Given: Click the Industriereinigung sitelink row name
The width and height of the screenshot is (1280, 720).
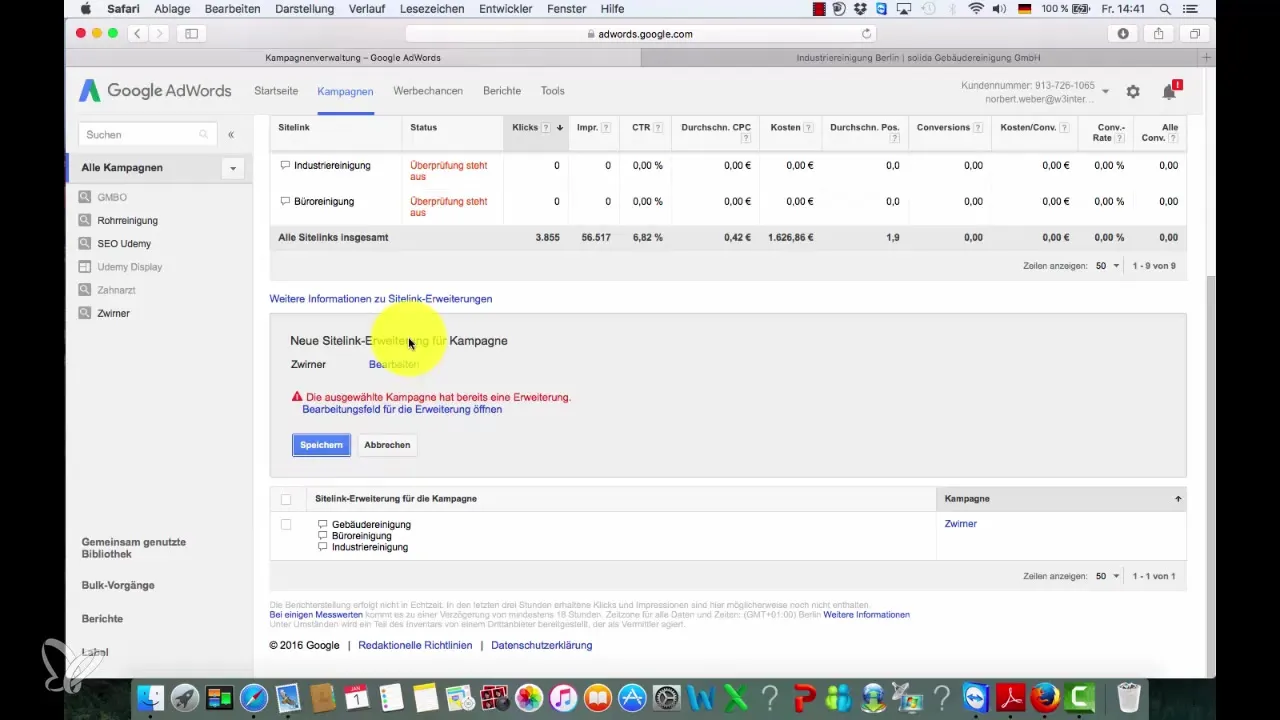Looking at the screenshot, I should click(x=332, y=165).
